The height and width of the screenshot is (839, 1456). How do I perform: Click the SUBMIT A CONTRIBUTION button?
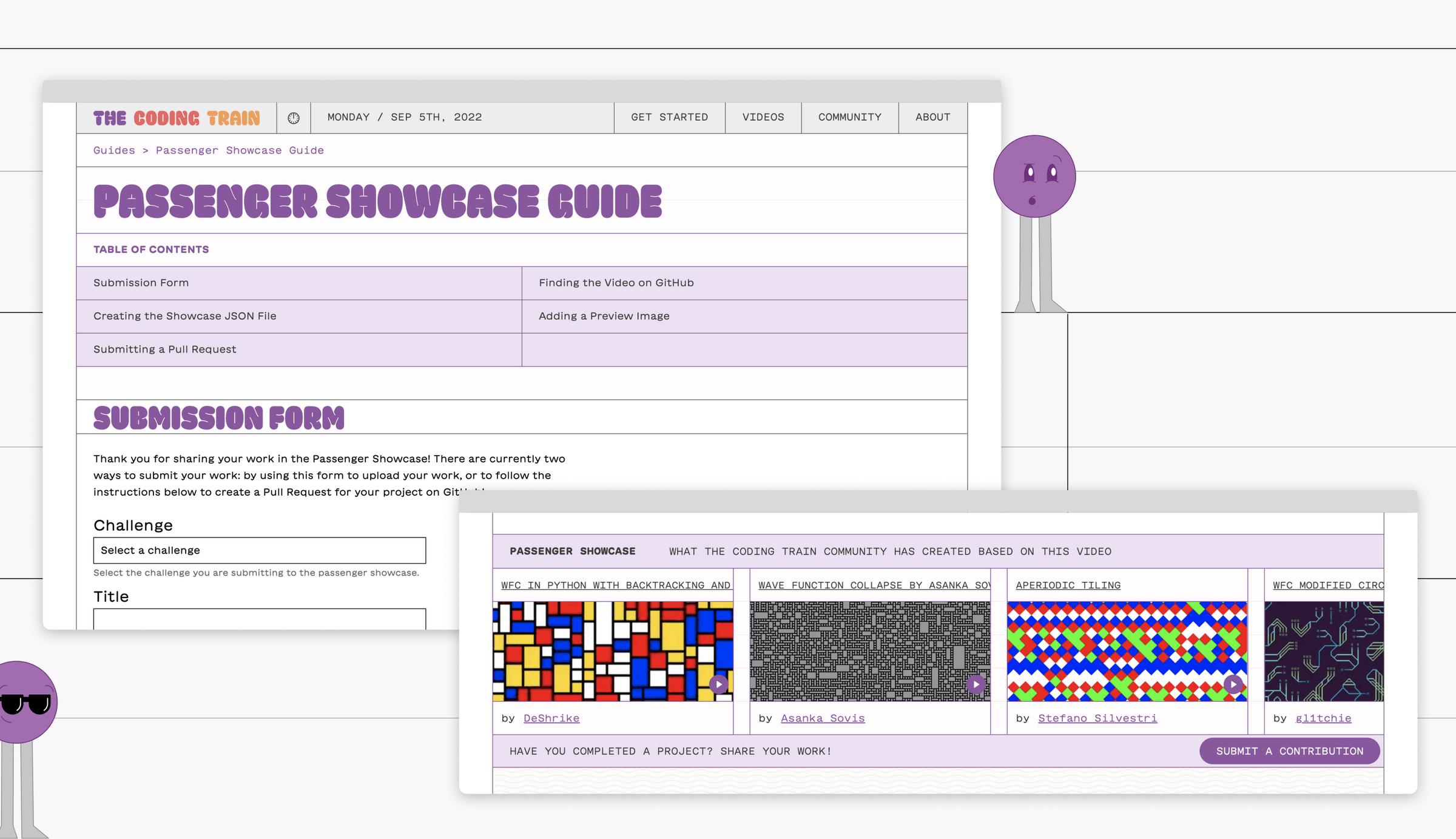1290,750
